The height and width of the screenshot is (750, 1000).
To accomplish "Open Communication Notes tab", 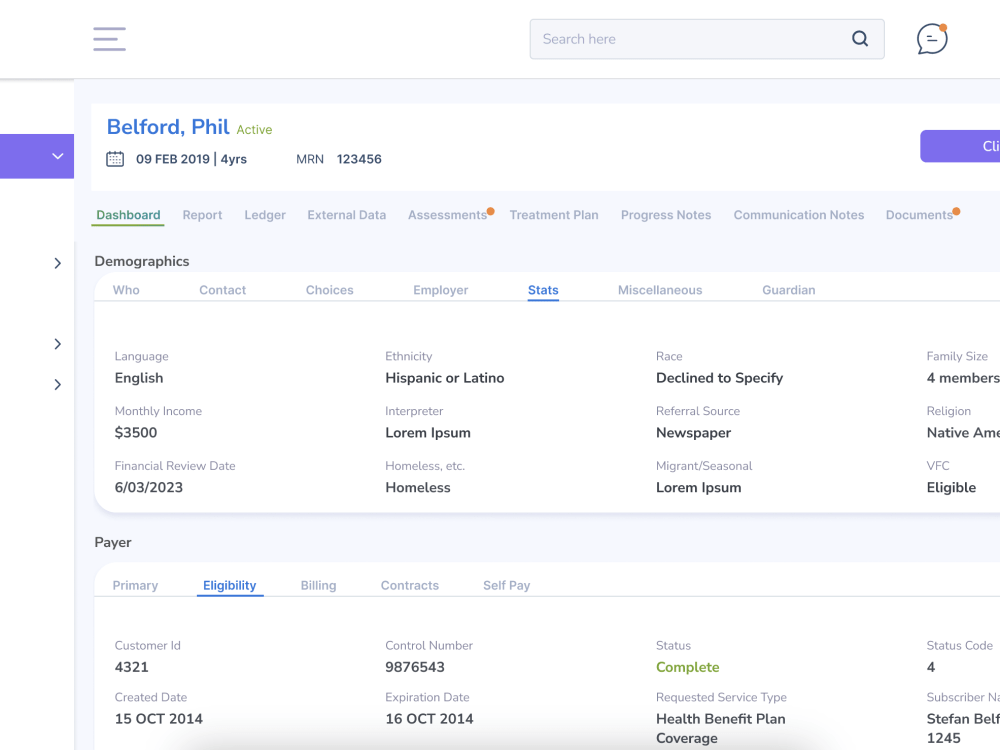I will click(x=798, y=215).
